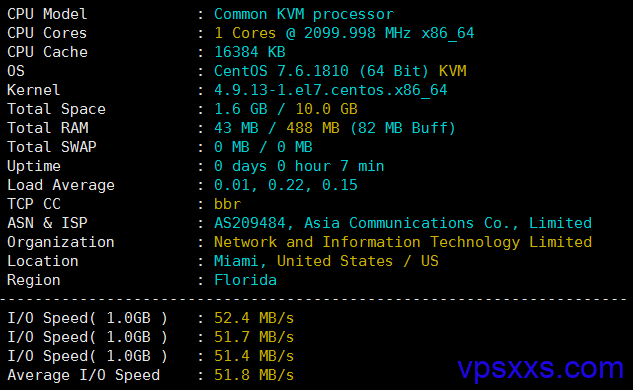Click the 16384 KB cache value

tap(249, 52)
